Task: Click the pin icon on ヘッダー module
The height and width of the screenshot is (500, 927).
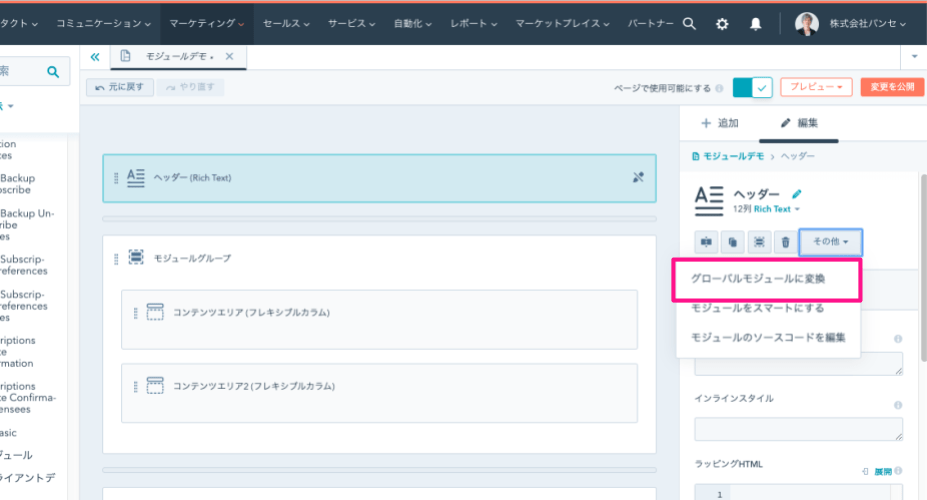Action: tap(639, 177)
